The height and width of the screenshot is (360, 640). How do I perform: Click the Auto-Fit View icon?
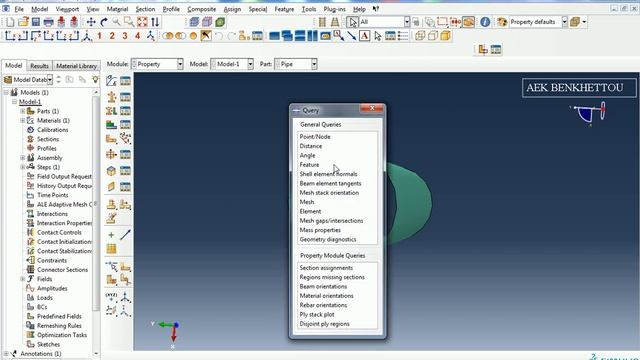(x=142, y=22)
